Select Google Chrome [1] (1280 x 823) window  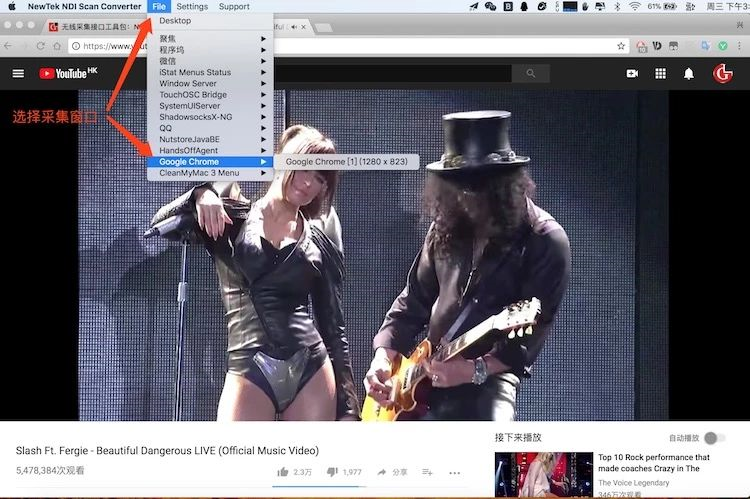[347, 162]
